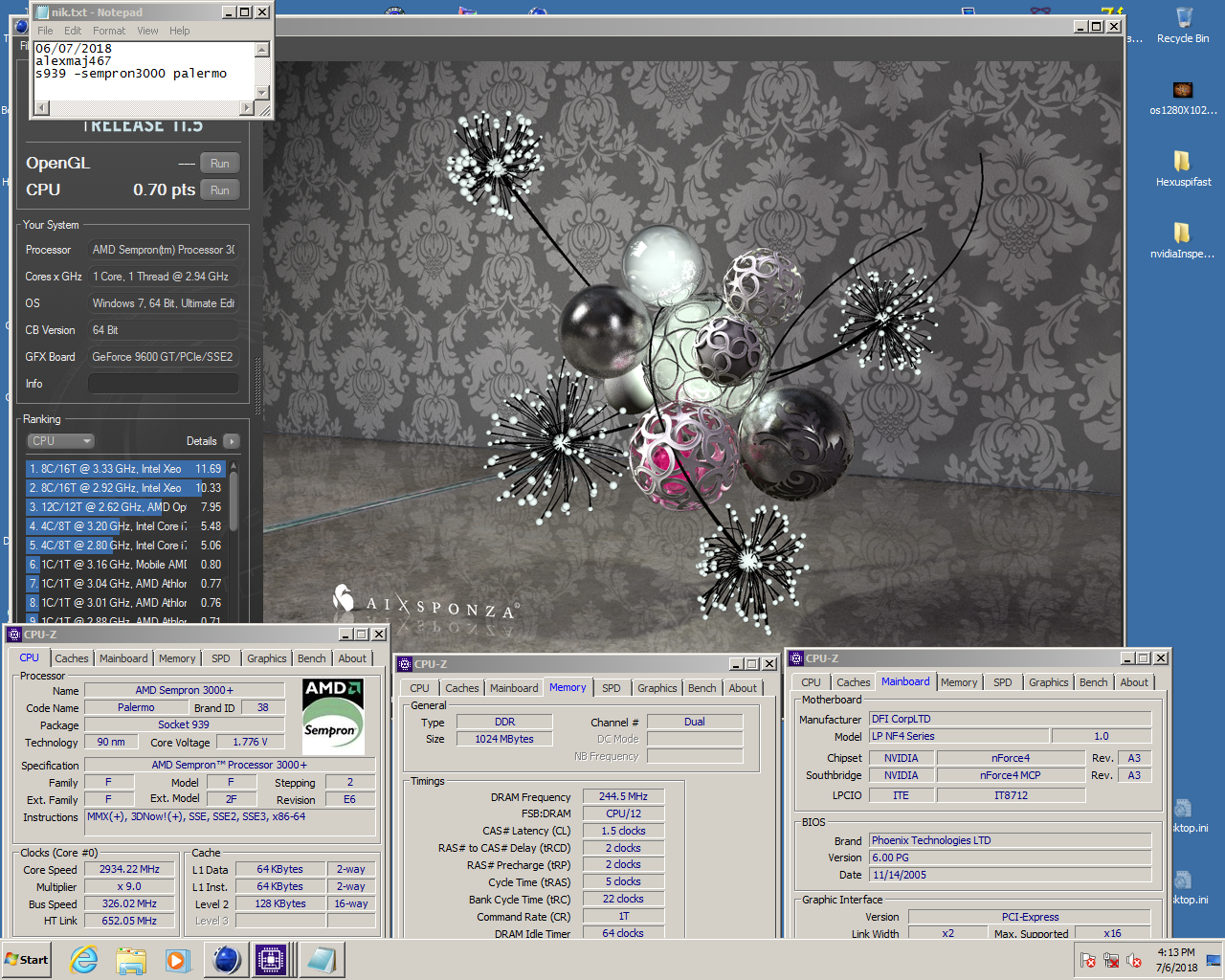Click the Notepad horizontal scrollbar right arrow
Viewport: 1225px width, 980px height.
click(x=247, y=108)
